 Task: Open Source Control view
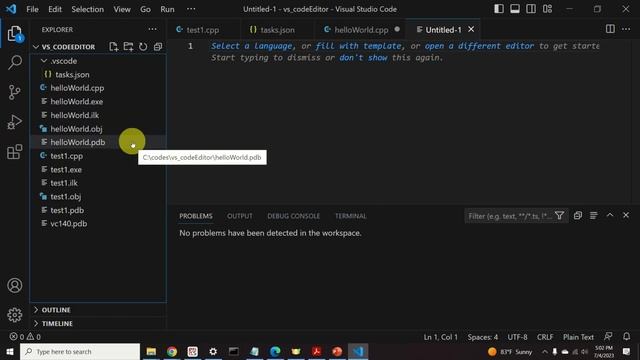coord(15,92)
